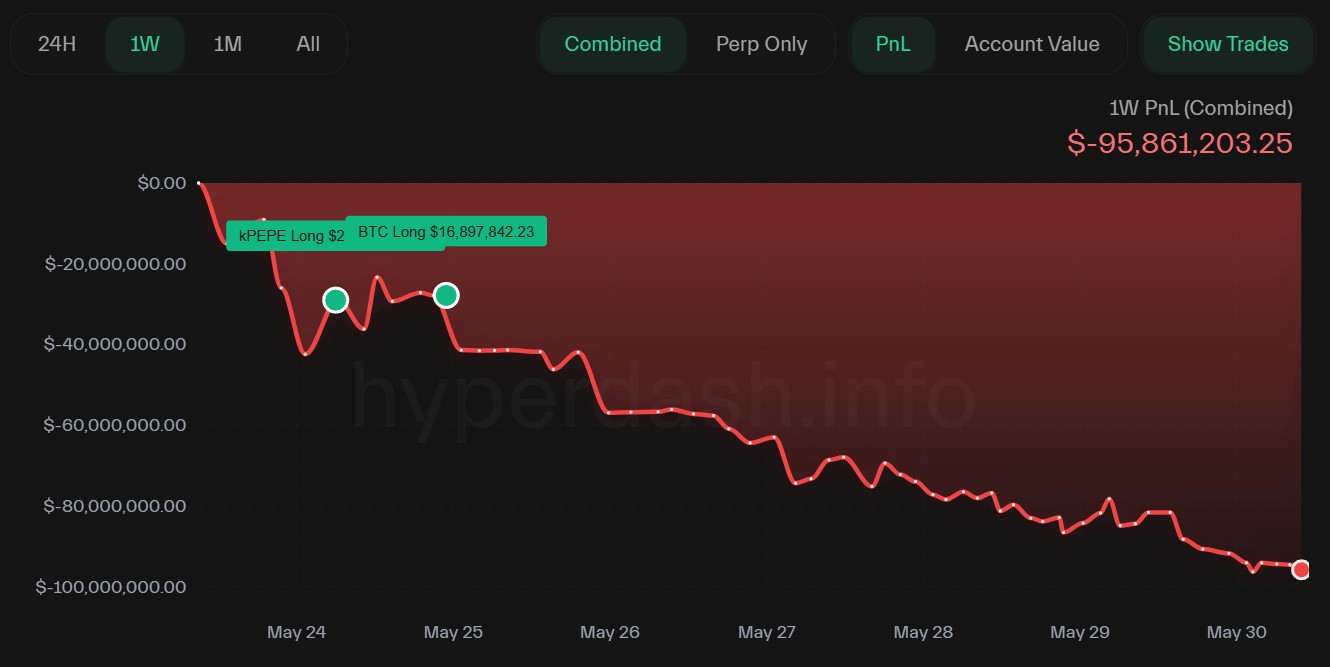Switch chart to Account Value
This screenshot has width=1330, height=667.
click(1031, 44)
